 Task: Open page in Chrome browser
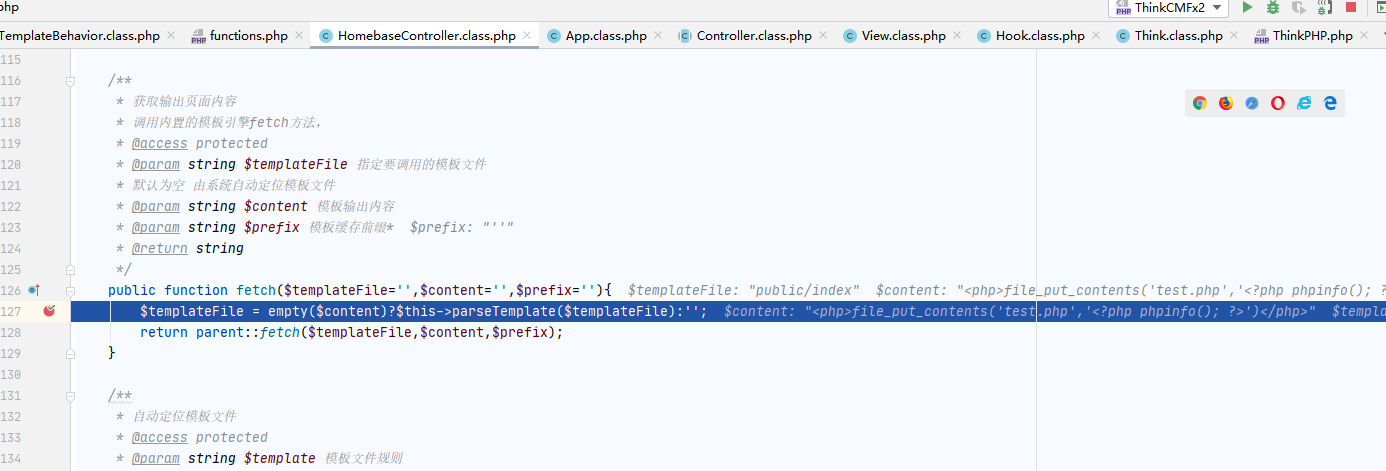(x=1200, y=102)
